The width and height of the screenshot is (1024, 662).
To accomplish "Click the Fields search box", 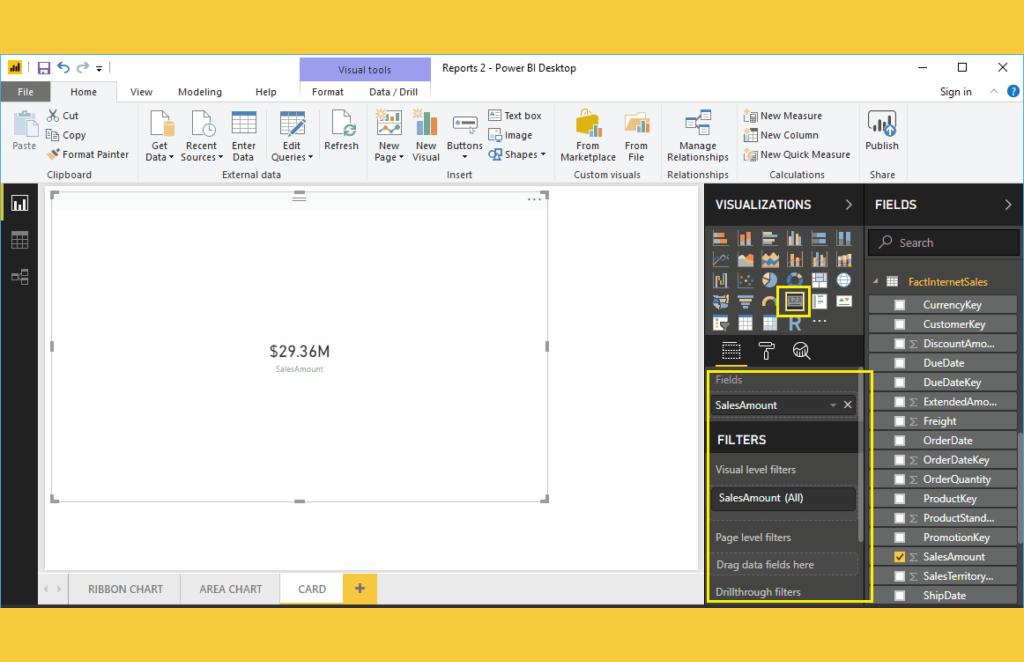I will [943, 242].
